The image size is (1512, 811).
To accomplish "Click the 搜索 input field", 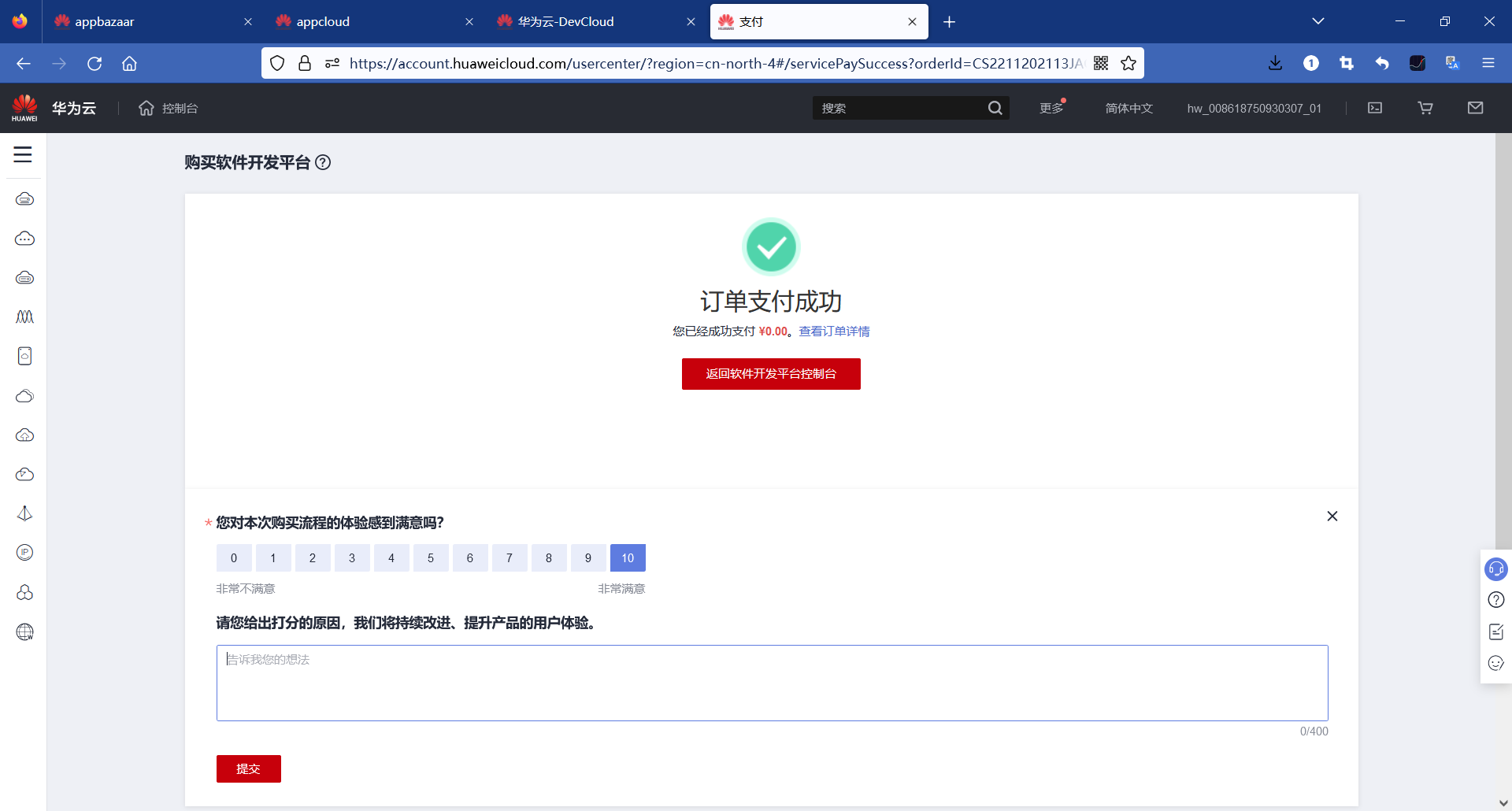I will (902, 108).
